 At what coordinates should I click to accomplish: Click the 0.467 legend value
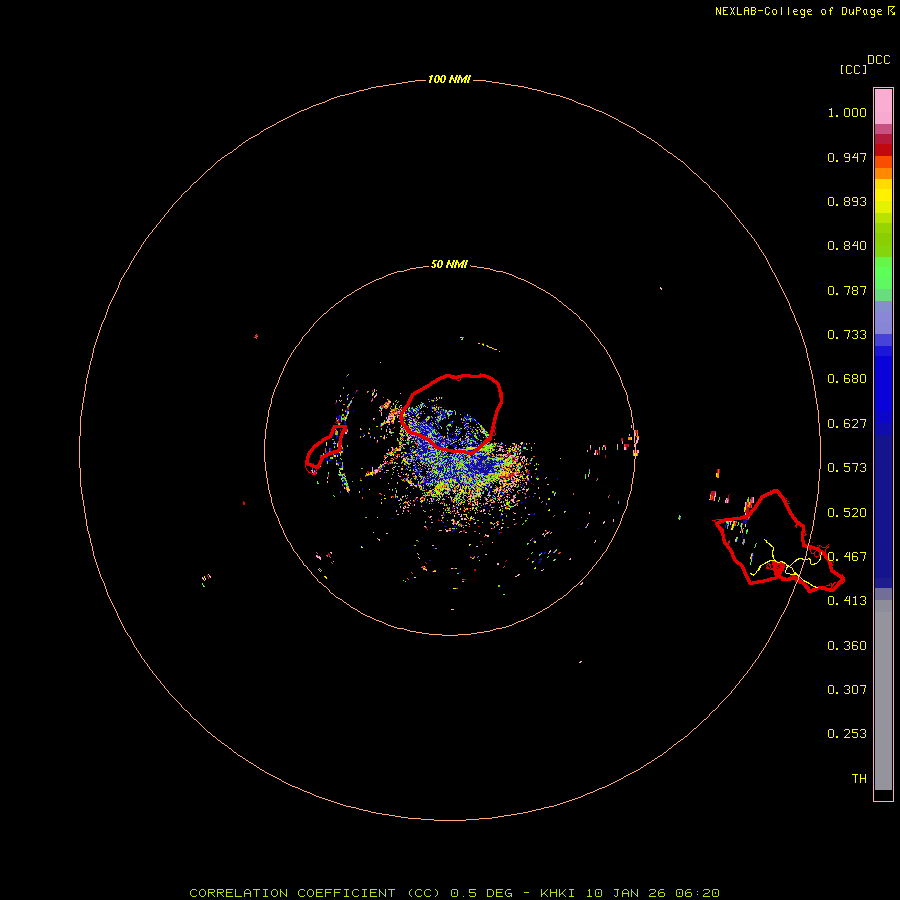point(847,557)
